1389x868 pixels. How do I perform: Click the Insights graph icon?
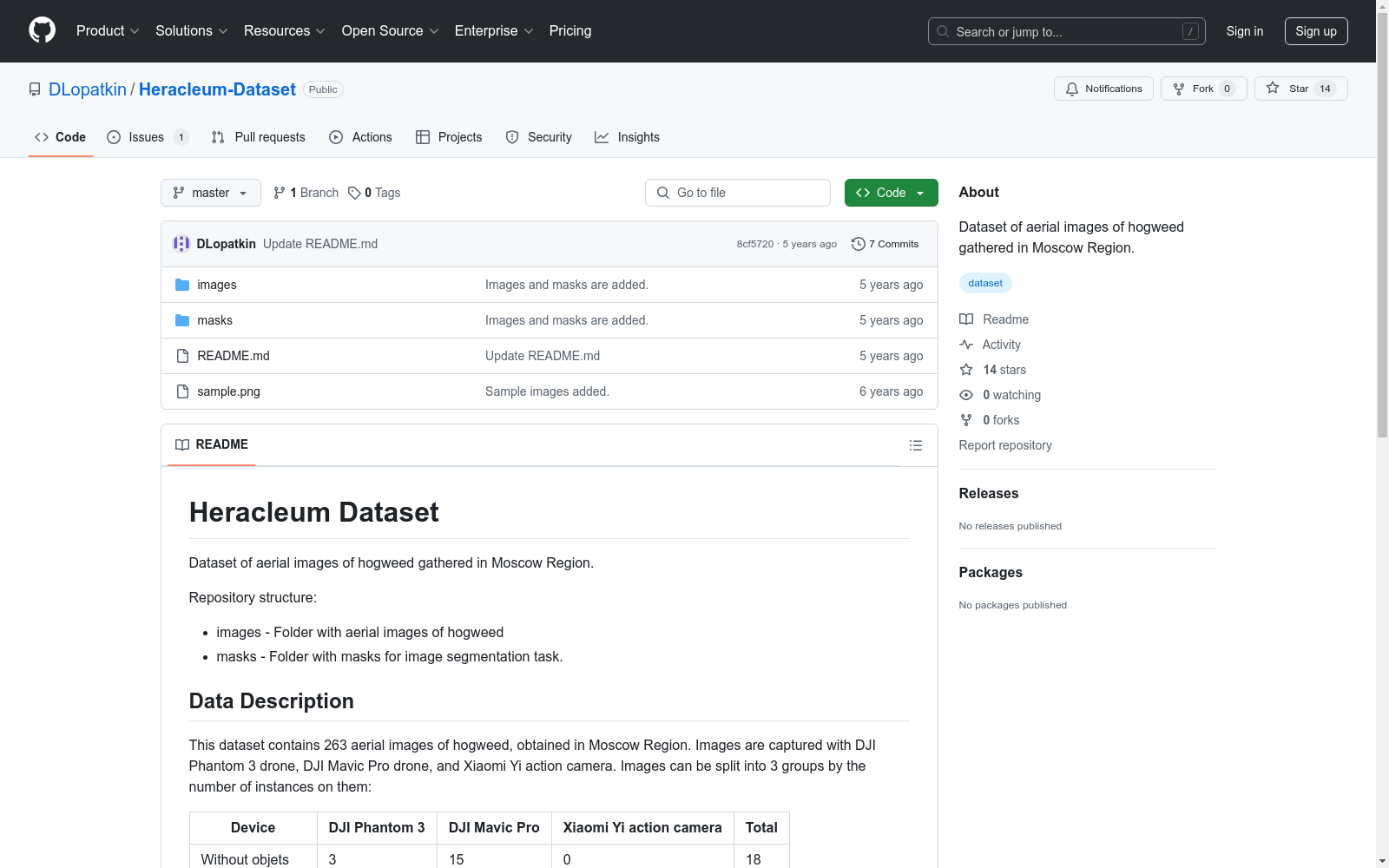[x=602, y=137]
